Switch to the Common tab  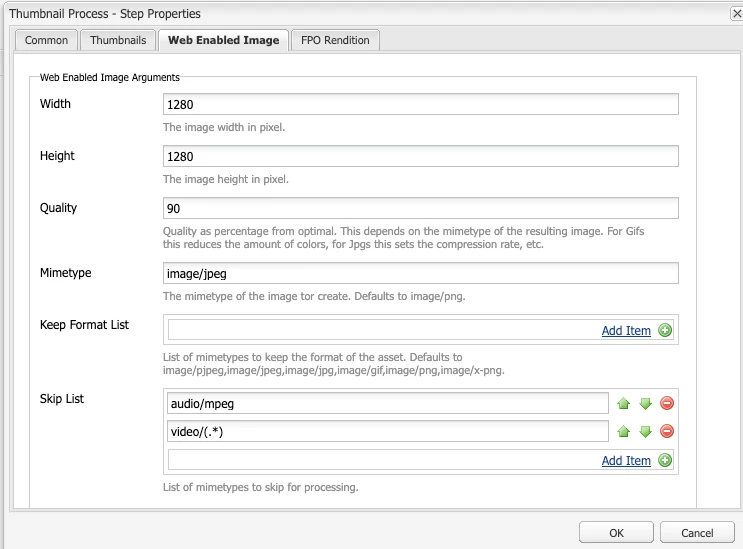coord(46,40)
